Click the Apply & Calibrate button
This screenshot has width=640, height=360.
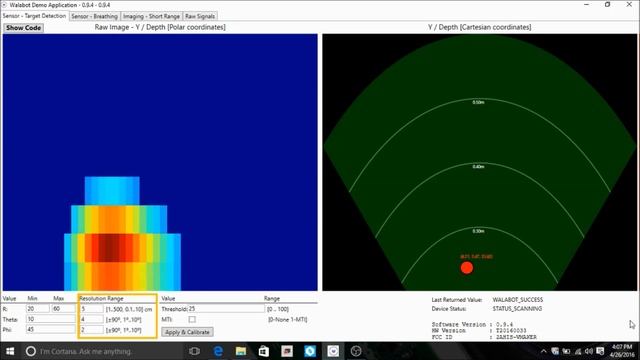(187, 332)
